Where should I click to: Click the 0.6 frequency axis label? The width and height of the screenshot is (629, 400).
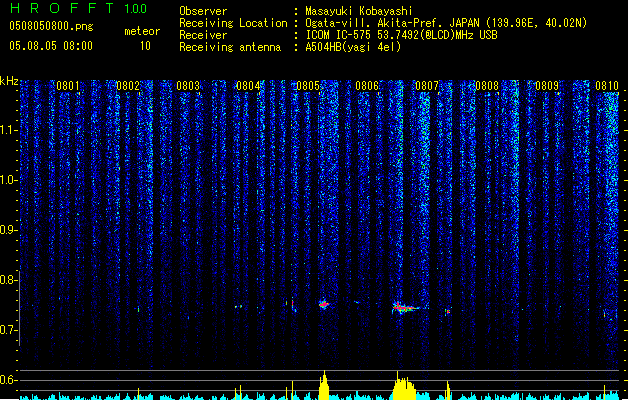8,380
